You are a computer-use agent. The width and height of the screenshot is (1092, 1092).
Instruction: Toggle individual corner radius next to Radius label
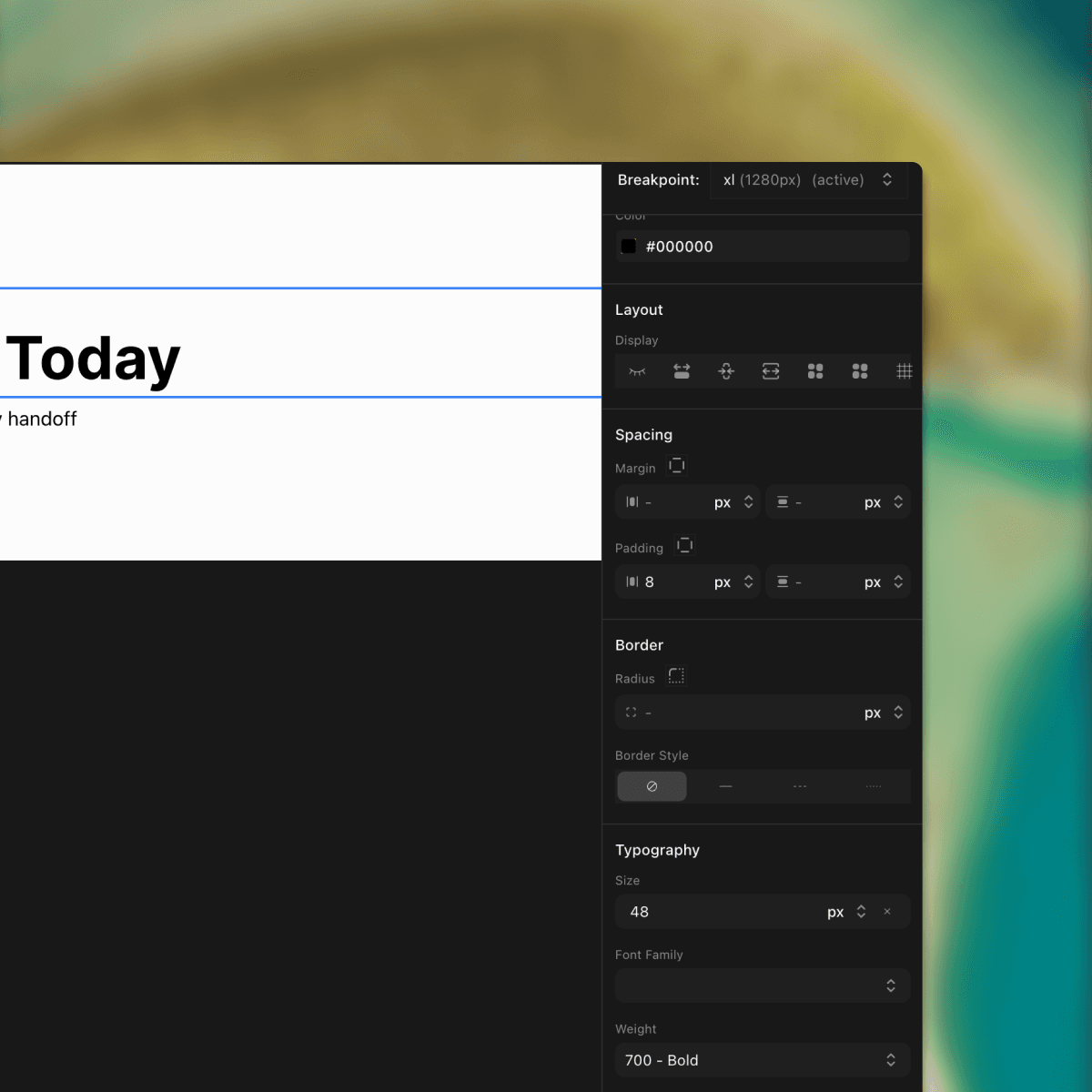coord(676,676)
